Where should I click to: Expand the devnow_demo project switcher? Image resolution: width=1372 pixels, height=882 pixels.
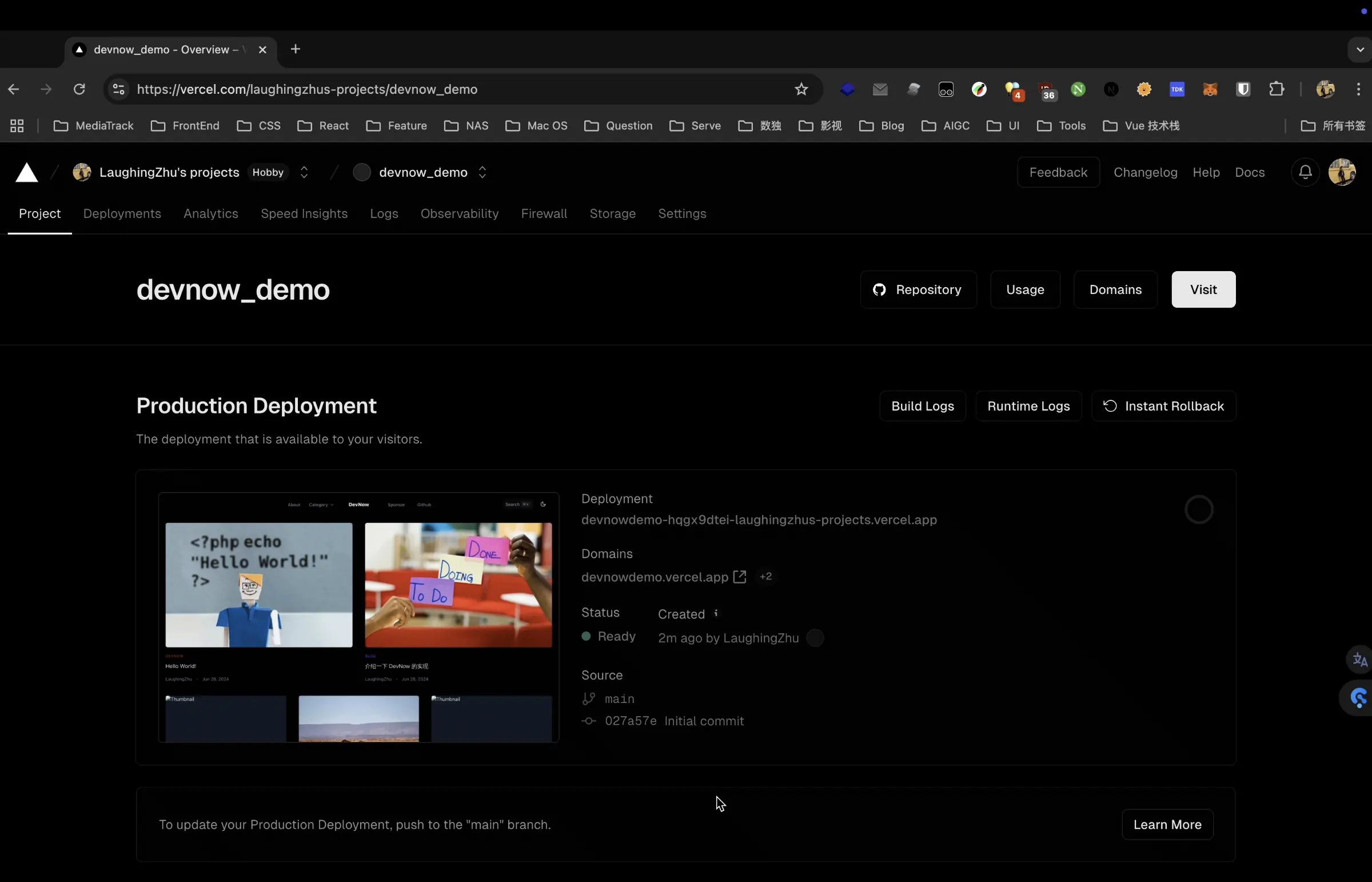click(x=482, y=172)
